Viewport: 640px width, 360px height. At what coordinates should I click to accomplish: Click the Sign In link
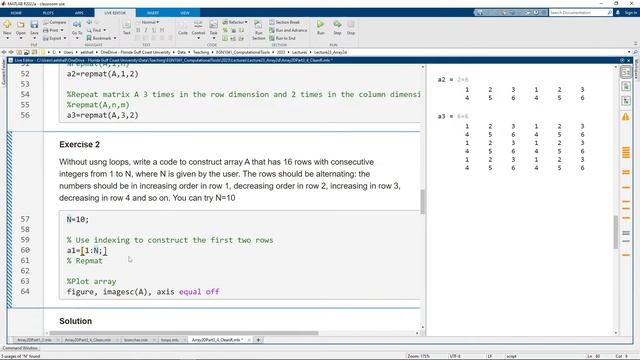(630, 13)
